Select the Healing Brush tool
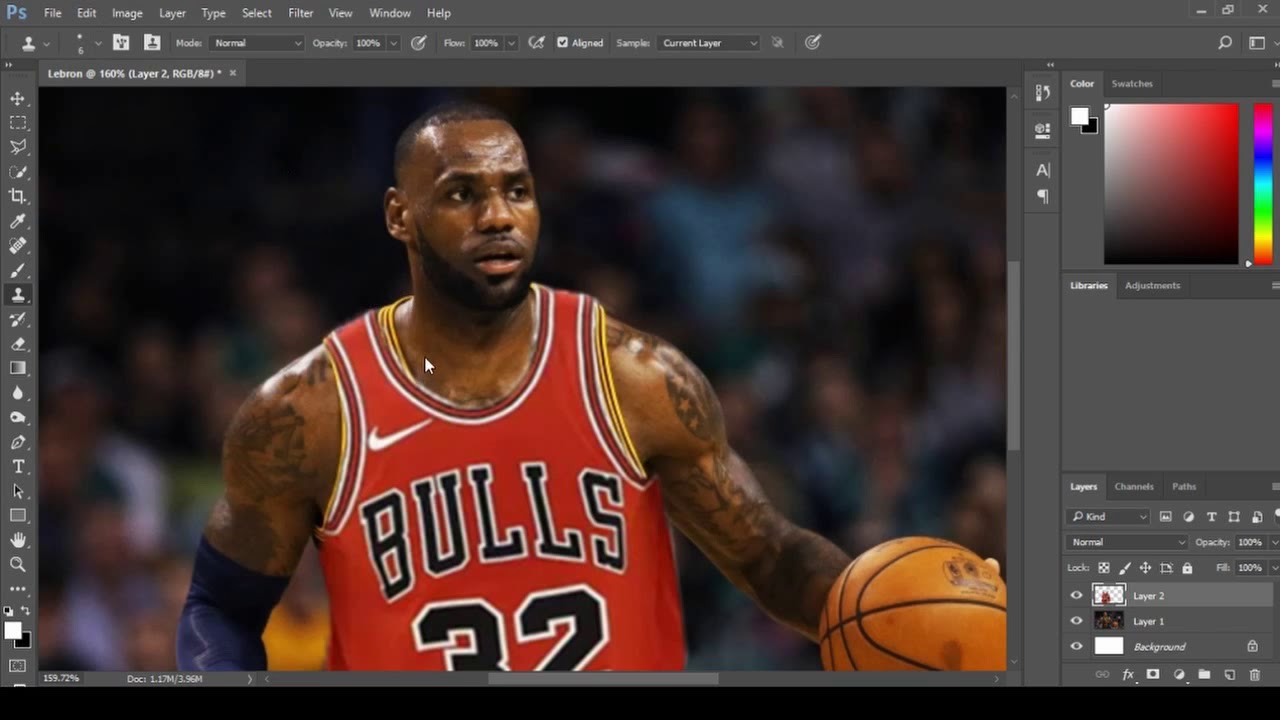The image size is (1280, 720). pos(18,245)
